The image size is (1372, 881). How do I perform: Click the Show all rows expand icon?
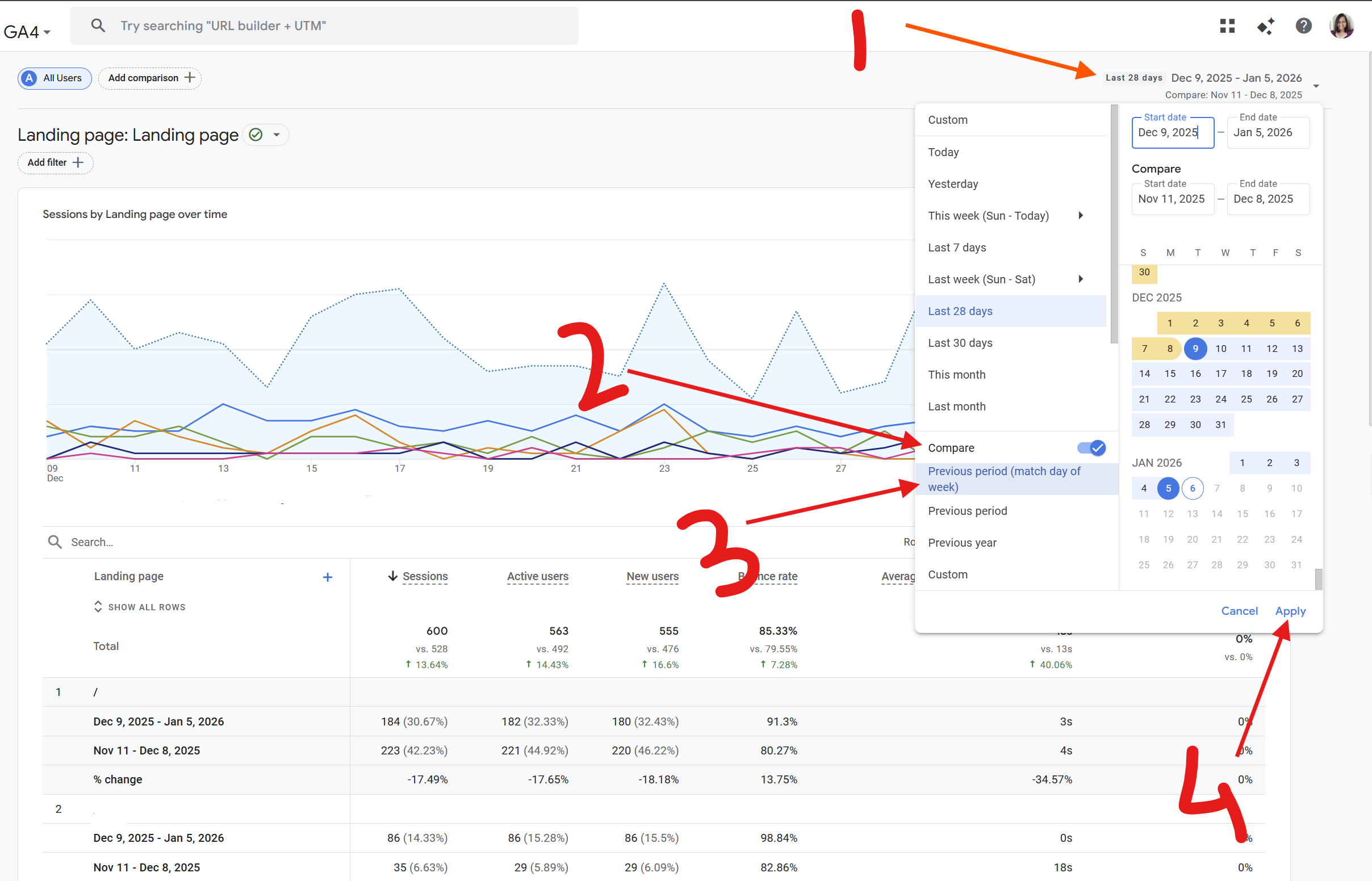pyautogui.click(x=98, y=606)
